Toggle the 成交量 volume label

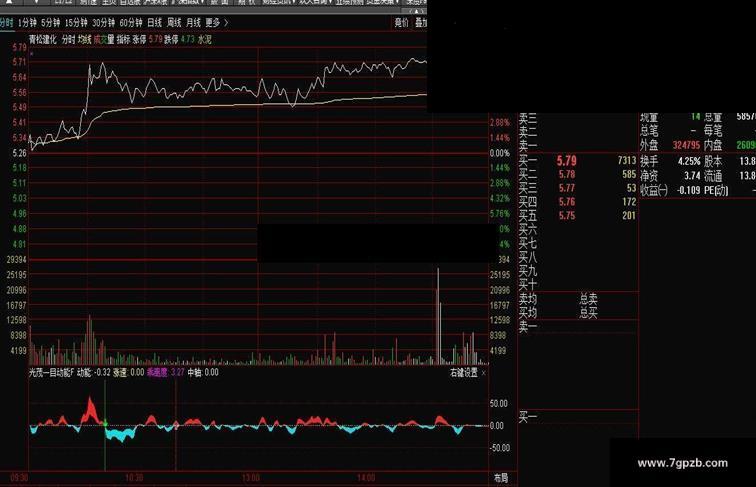pyautogui.click(x=104, y=40)
